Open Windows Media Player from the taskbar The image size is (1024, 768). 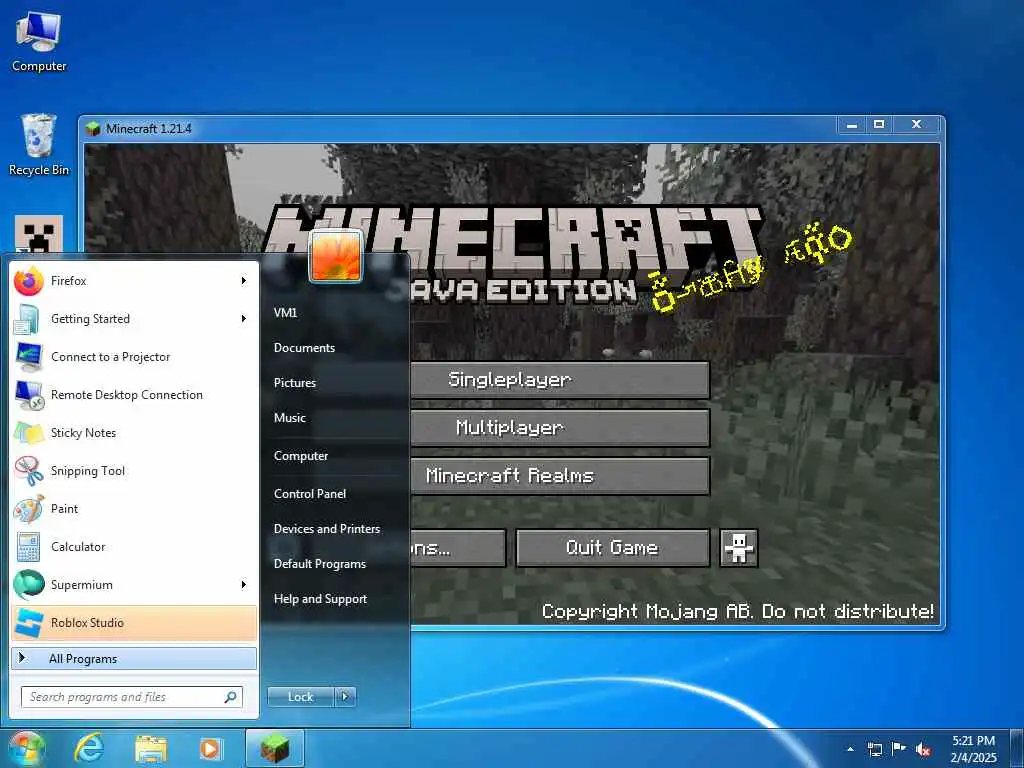tap(211, 748)
